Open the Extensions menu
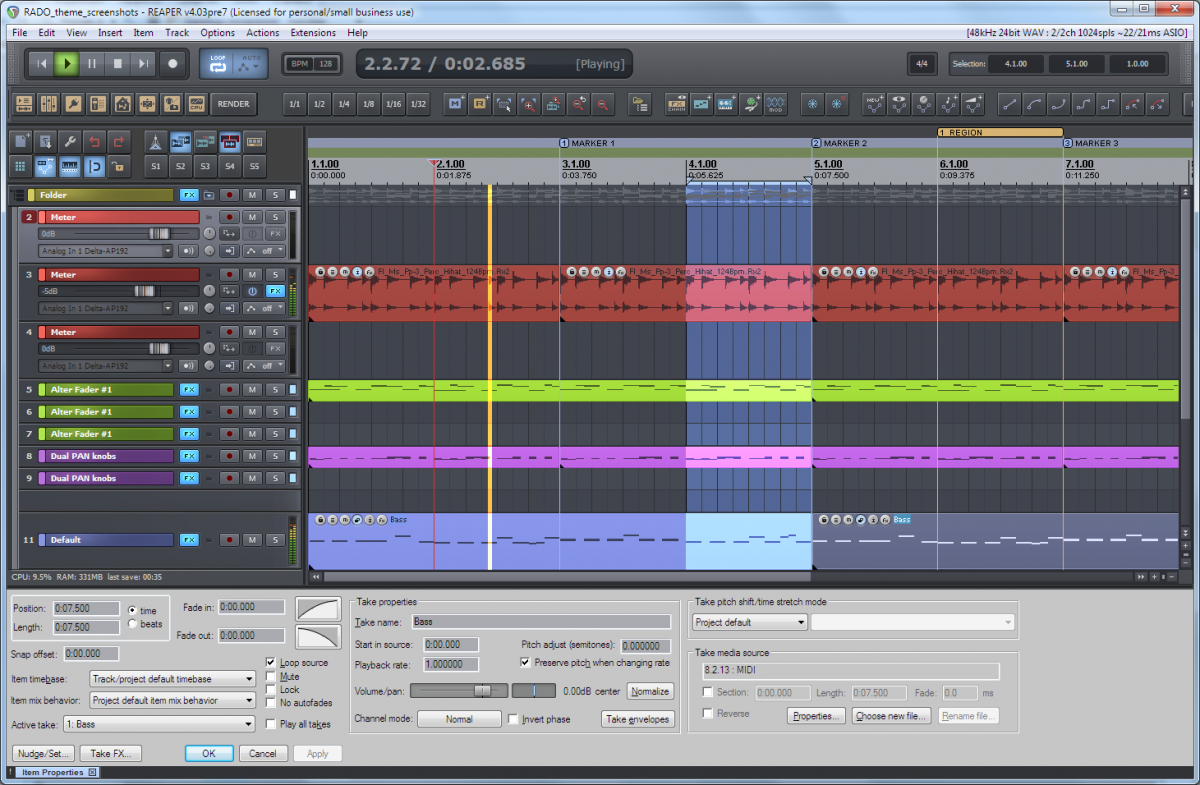The image size is (1200, 785). coord(313,33)
